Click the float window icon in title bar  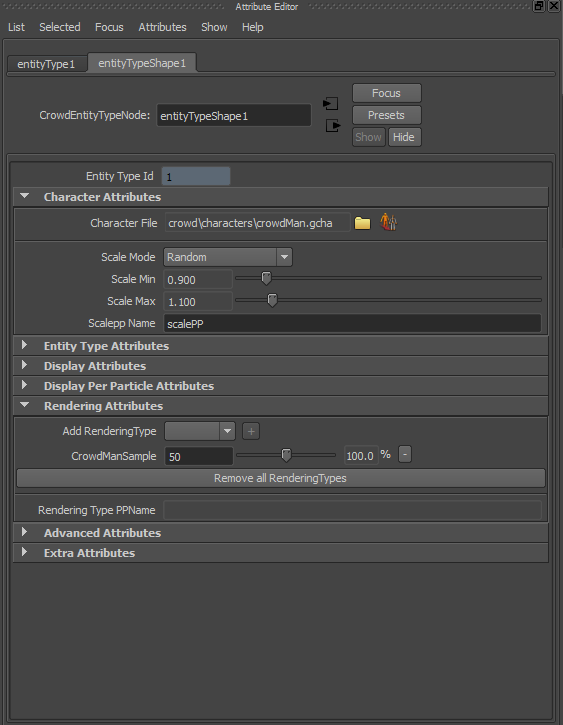[539, 6]
